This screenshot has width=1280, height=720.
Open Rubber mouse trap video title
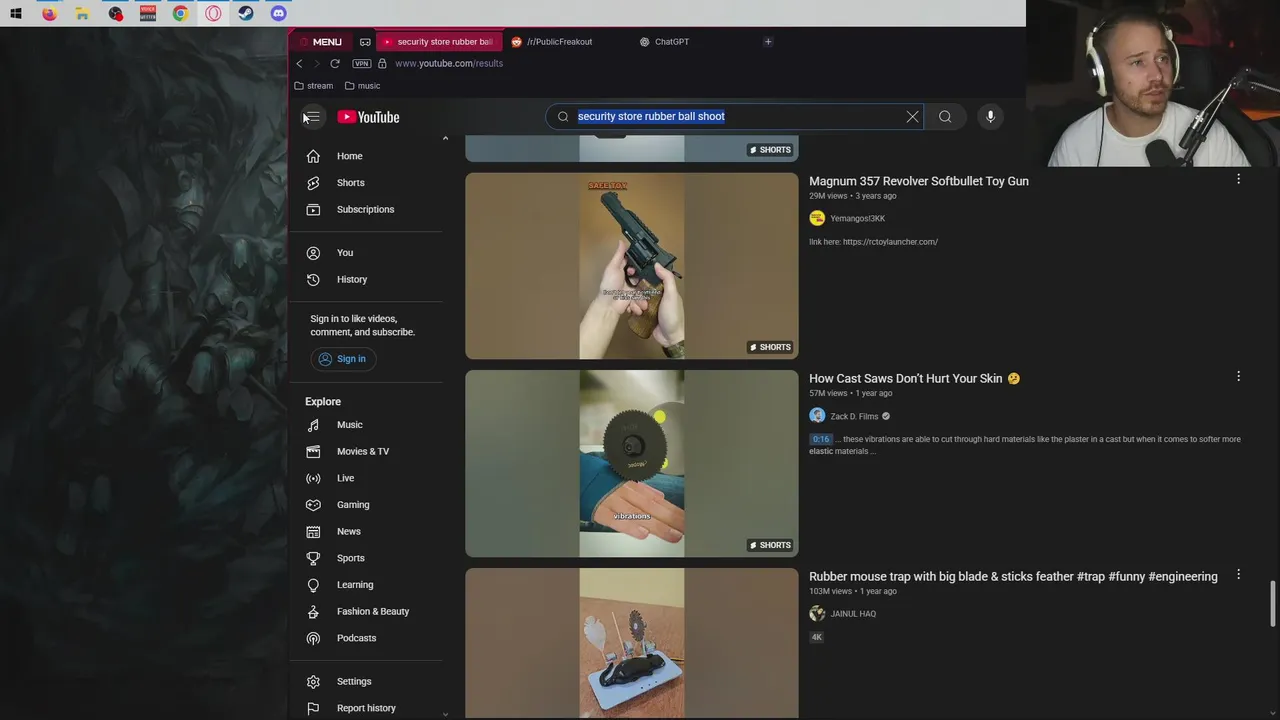pos(1013,577)
